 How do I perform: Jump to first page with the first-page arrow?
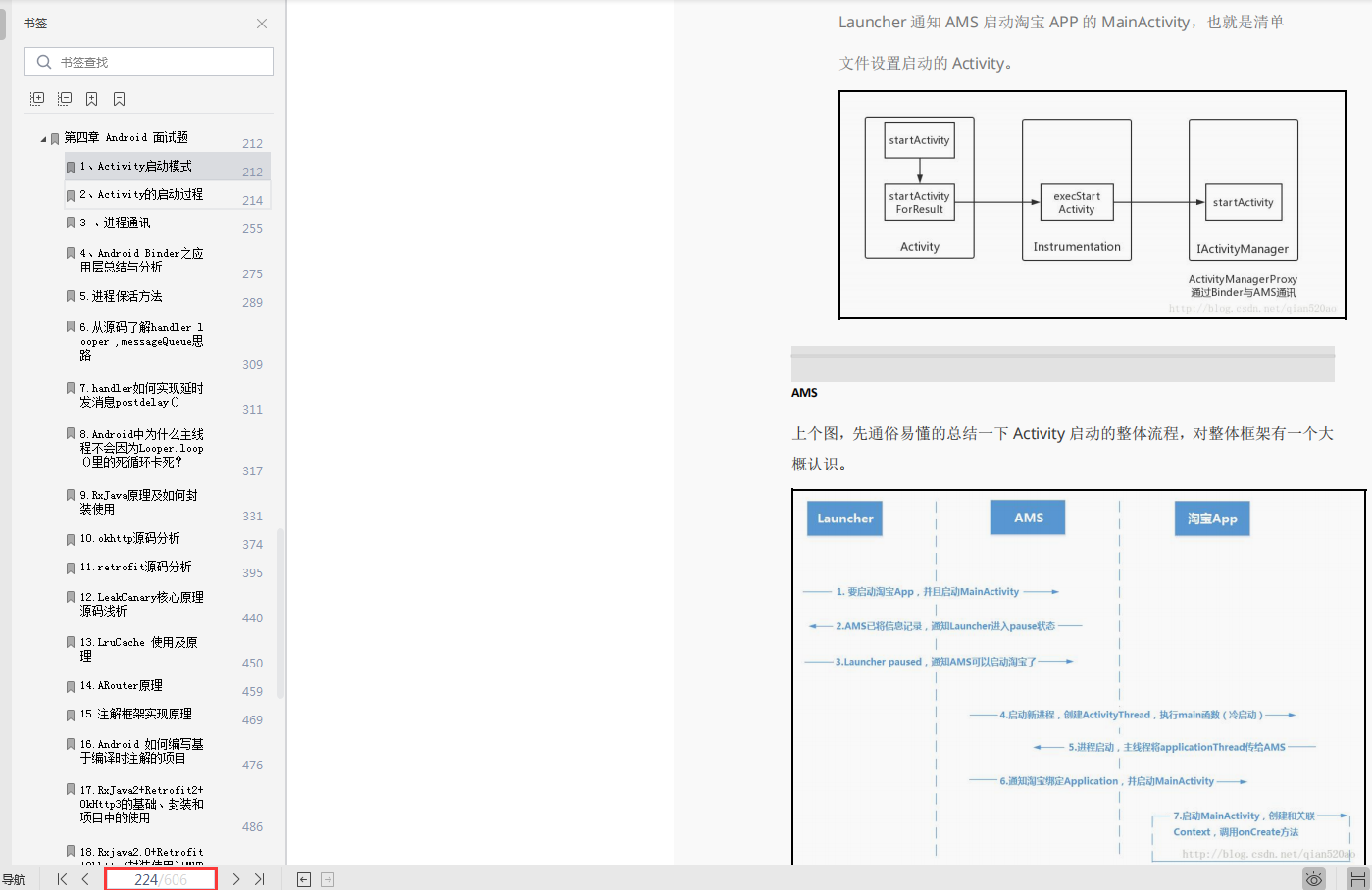[x=62, y=879]
